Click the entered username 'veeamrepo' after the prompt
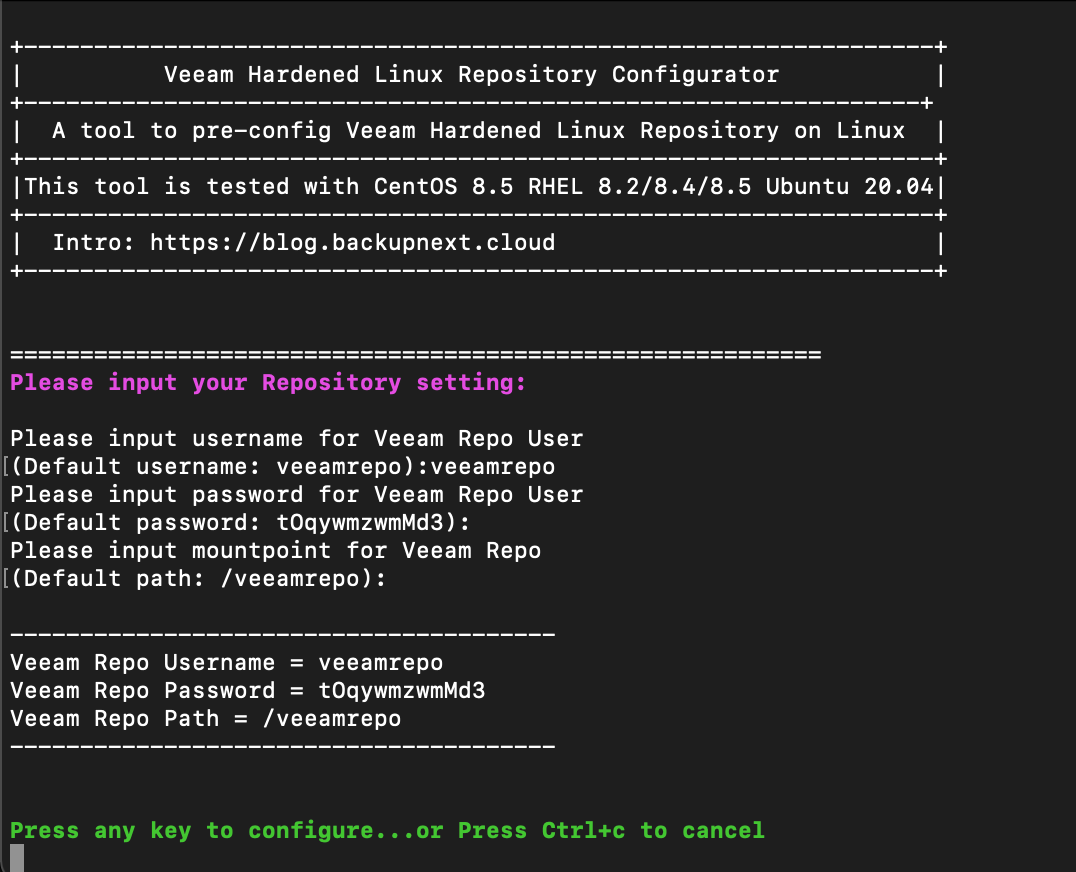1076x872 pixels. (493, 467)
